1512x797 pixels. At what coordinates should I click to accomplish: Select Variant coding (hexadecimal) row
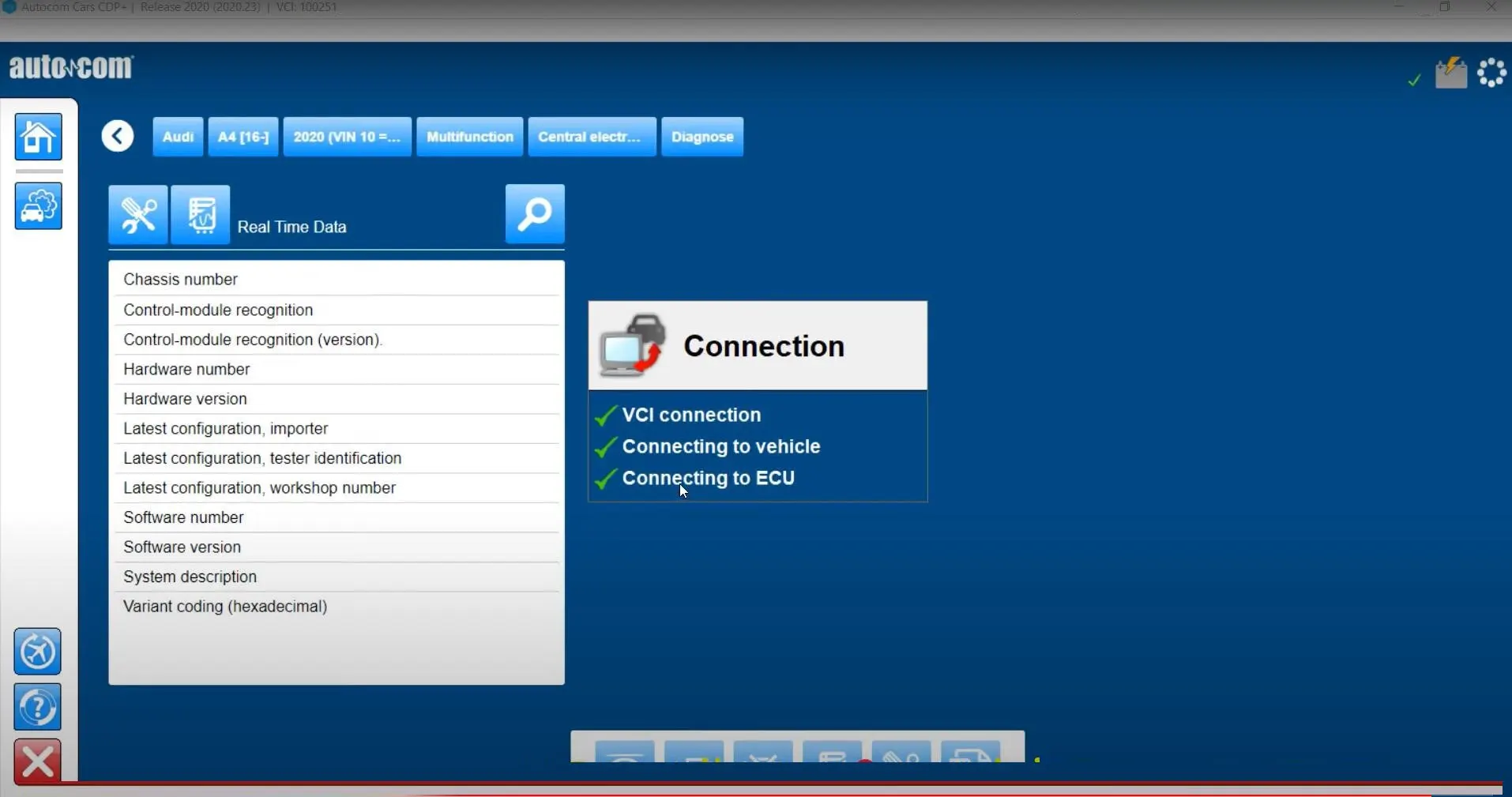337,606
